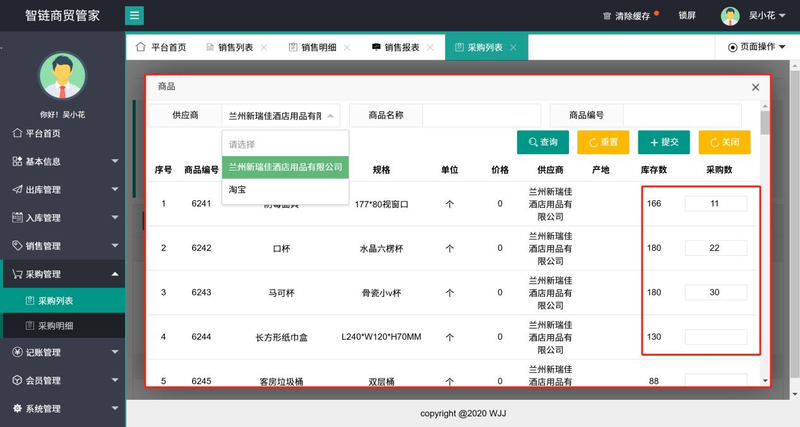The height and width of the screenshot is (427, 800).
Task: Click 清除缓存 in the top bar
Action: pyautogui.click(x=632, y=16)
